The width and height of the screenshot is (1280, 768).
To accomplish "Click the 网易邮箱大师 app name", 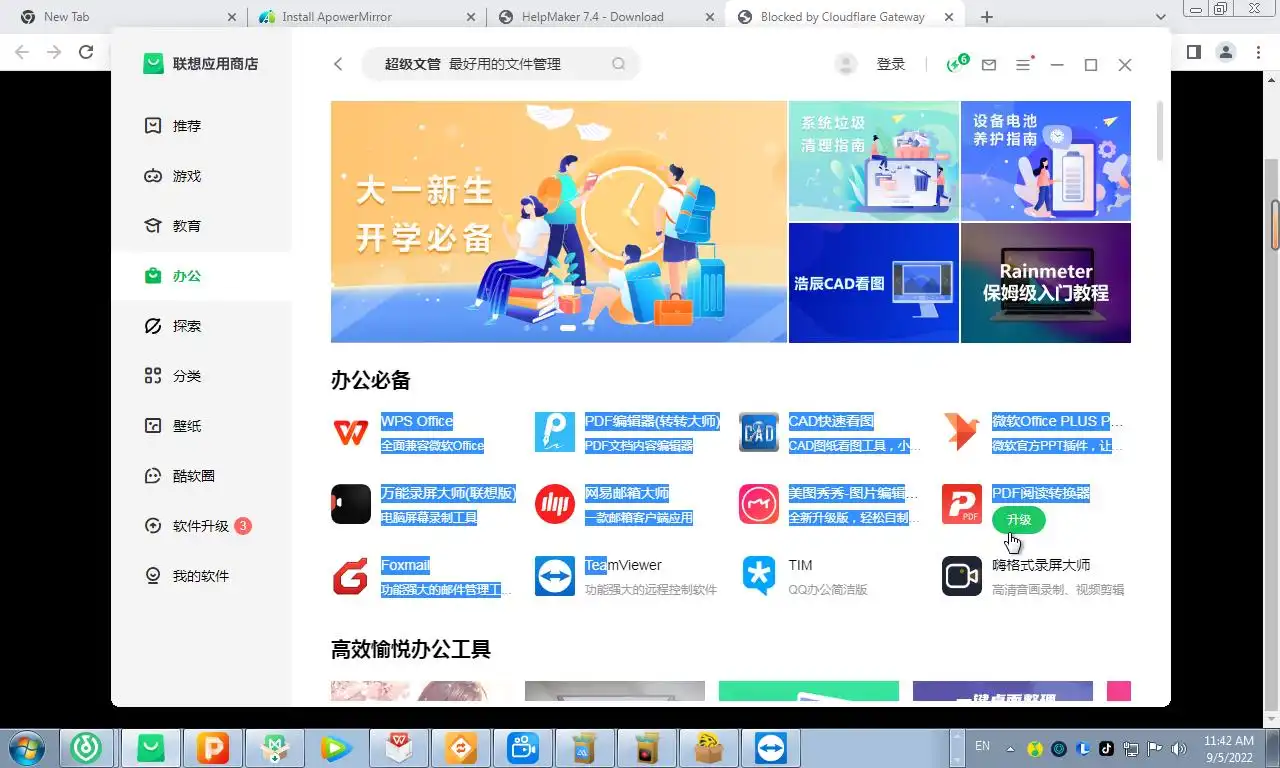I will (627, 493).
